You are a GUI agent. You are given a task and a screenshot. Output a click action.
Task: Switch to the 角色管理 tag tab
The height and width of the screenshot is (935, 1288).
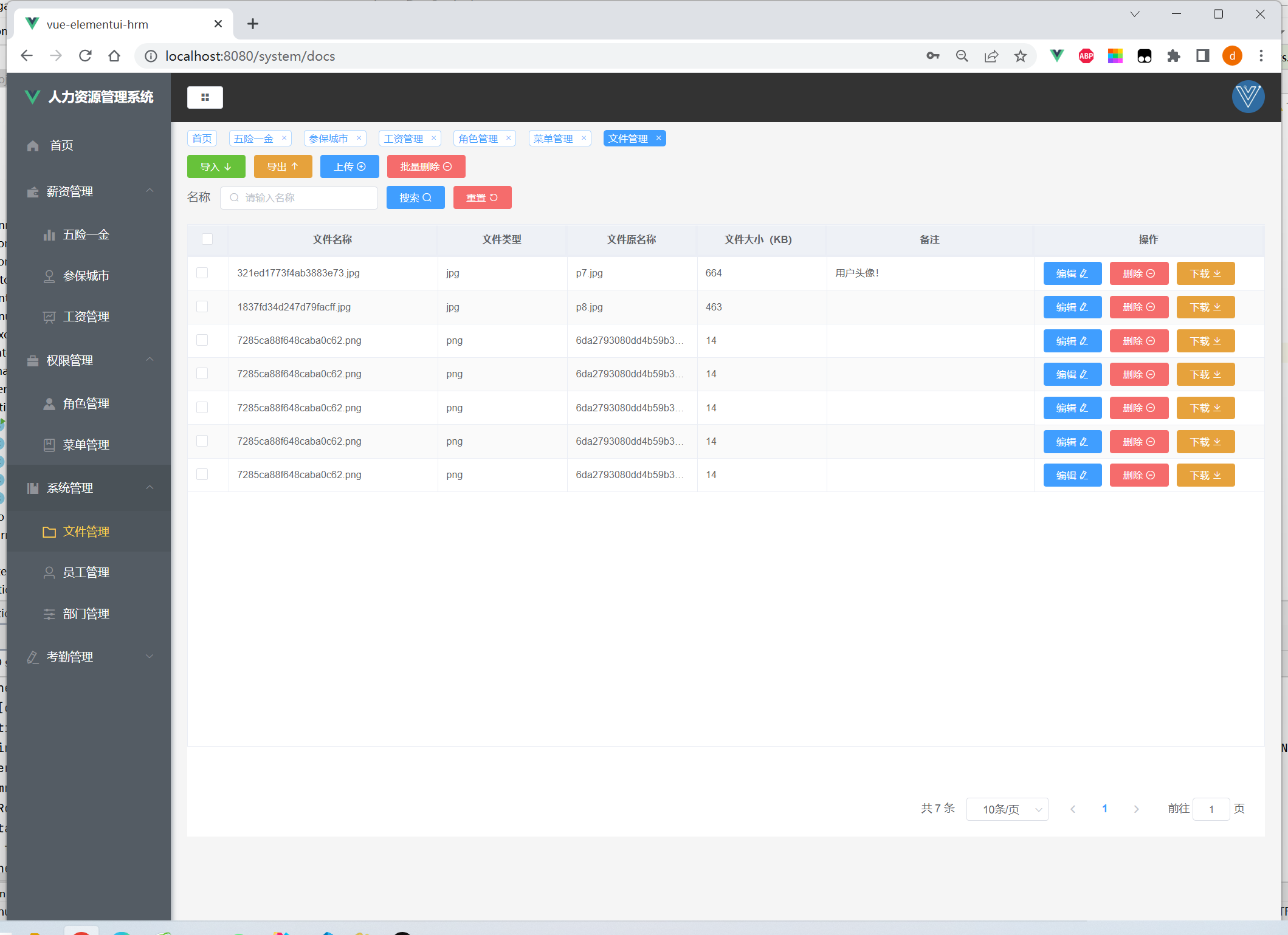tap(478, 139)
